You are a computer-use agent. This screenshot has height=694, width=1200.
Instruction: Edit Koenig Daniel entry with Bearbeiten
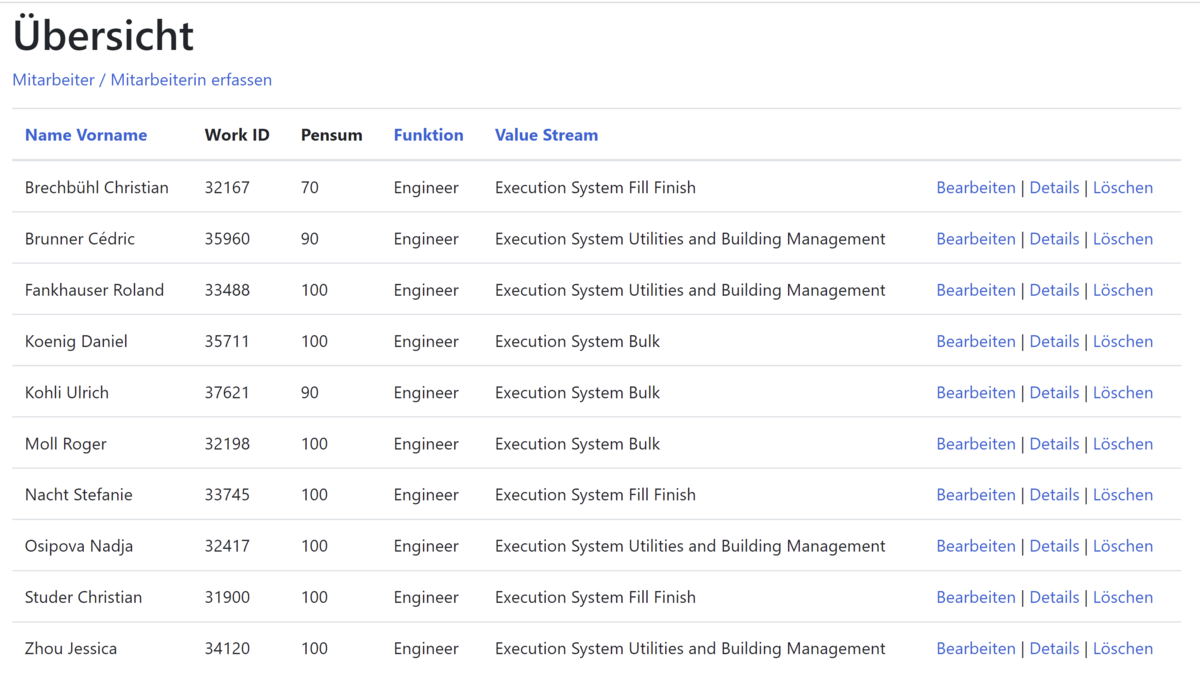[x=975, y=342]
